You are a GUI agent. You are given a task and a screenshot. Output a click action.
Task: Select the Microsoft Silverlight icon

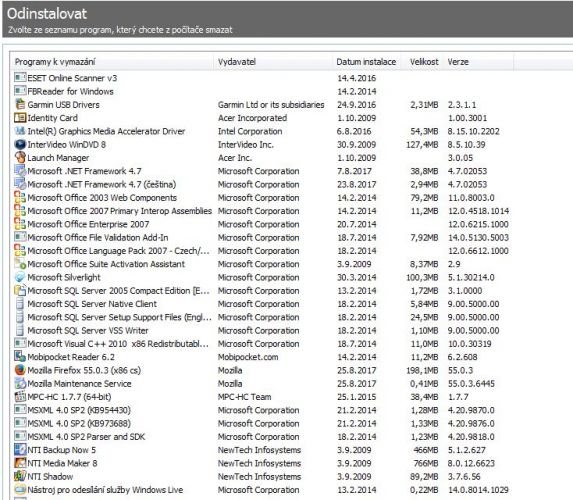[x=20, y=277]
